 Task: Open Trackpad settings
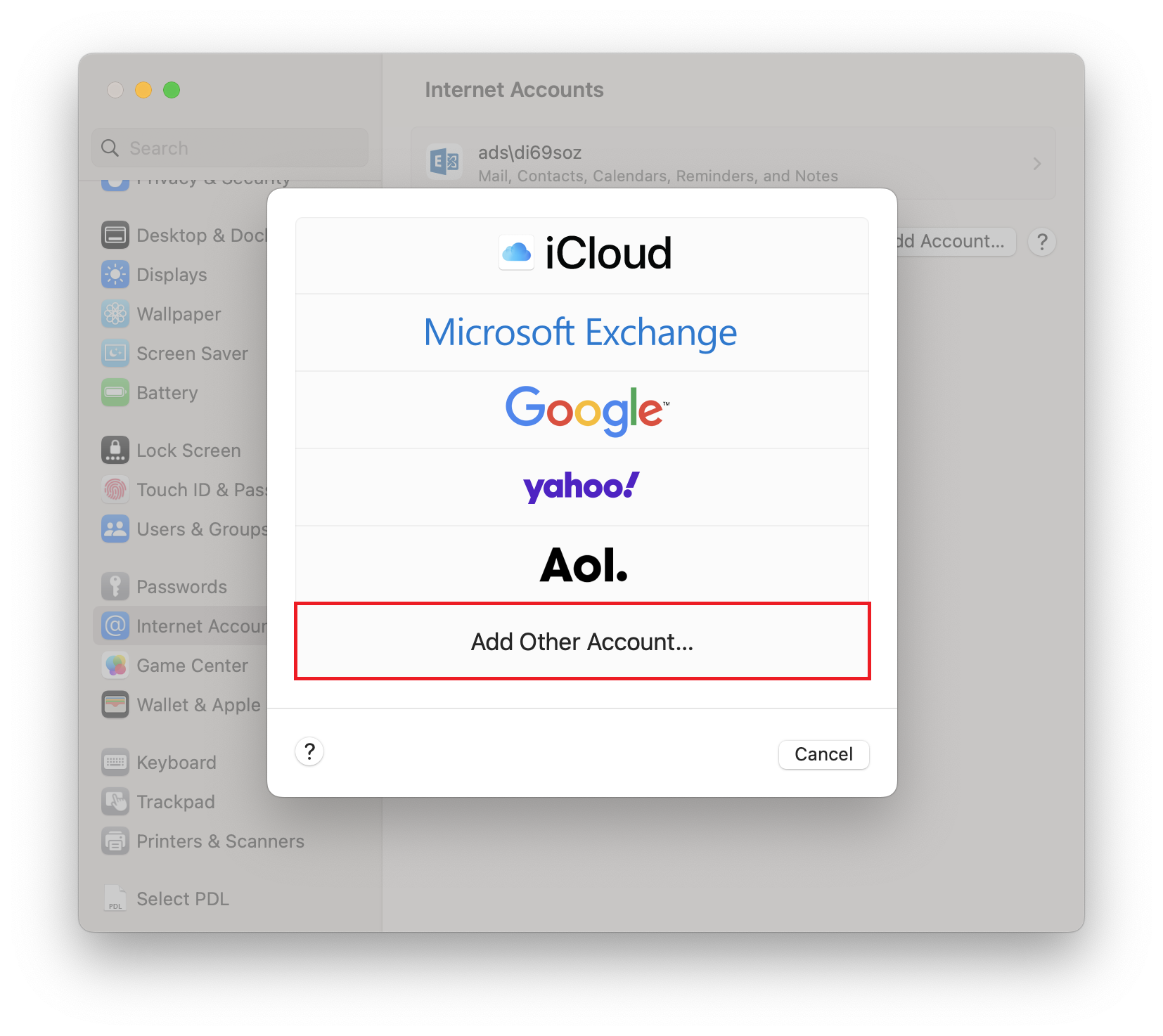pyautogui.click(x=115, y=801)
